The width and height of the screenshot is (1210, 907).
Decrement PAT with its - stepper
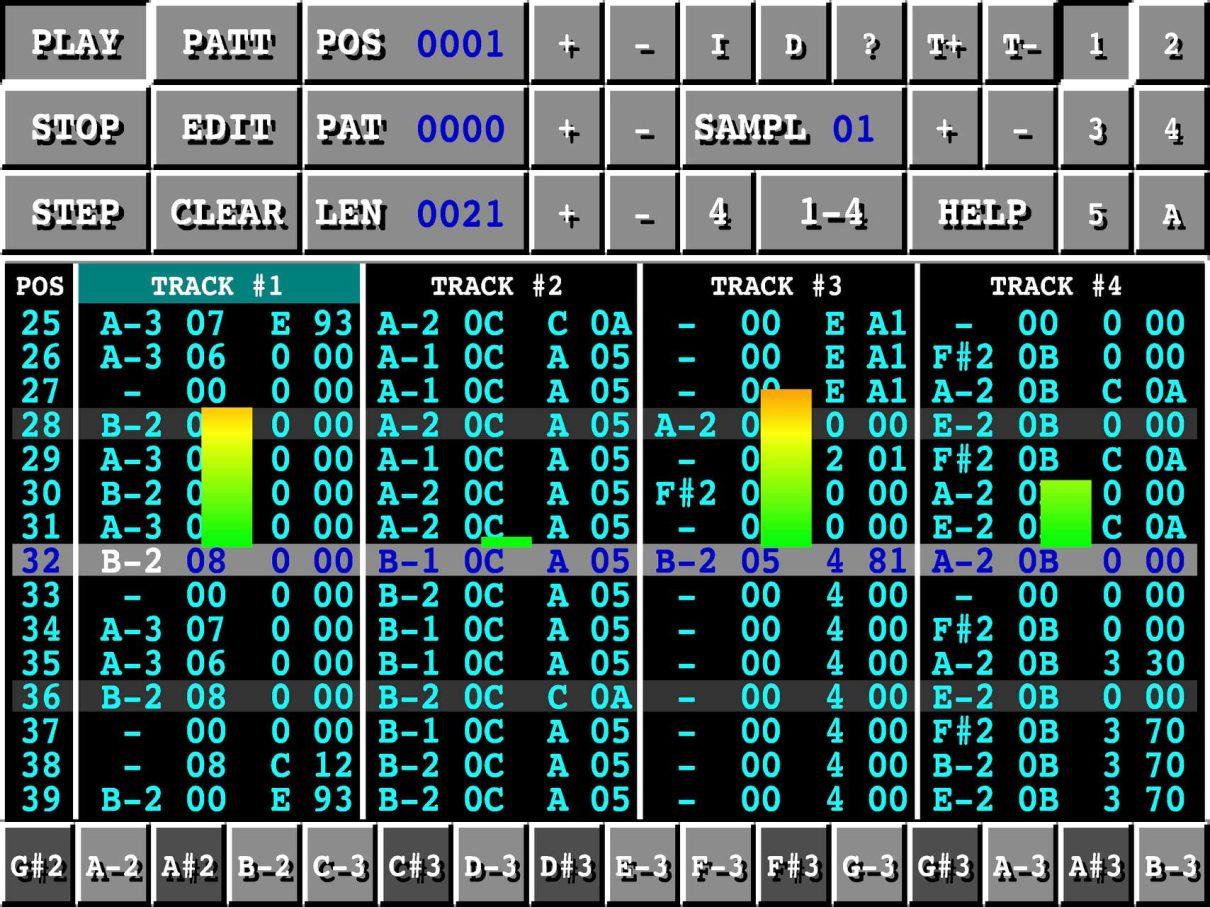pos(642,128)
